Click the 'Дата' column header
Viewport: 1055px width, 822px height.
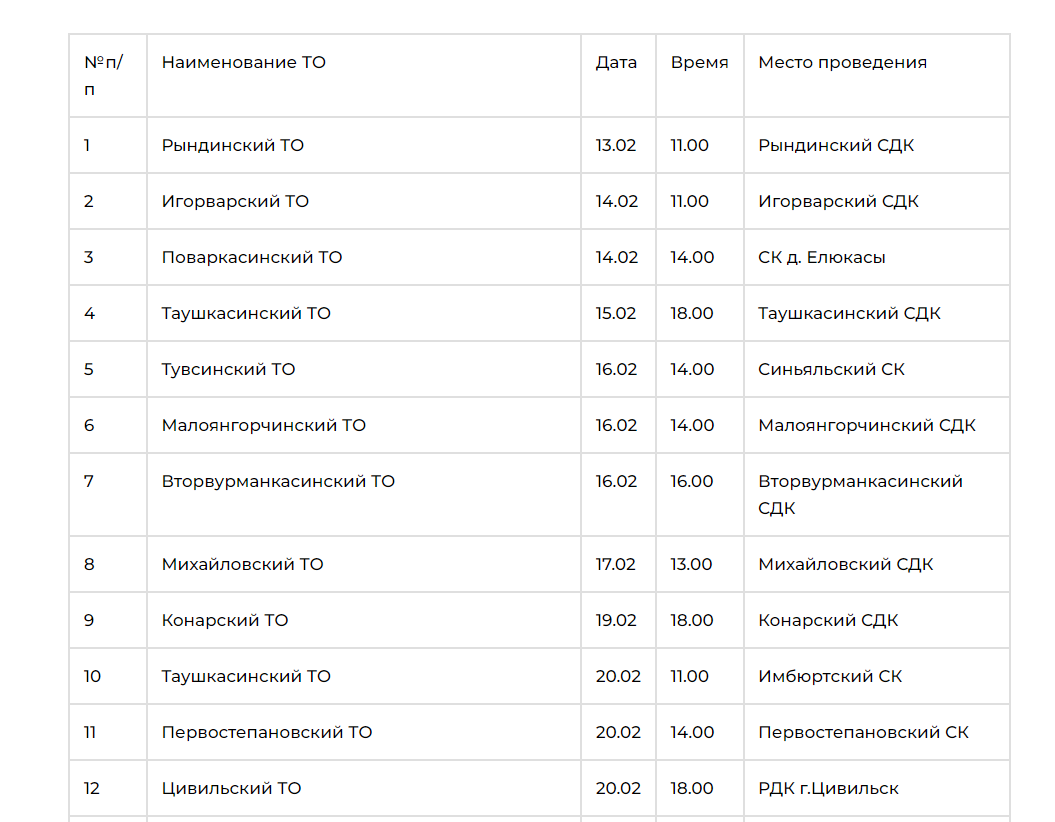click(616, 63)
